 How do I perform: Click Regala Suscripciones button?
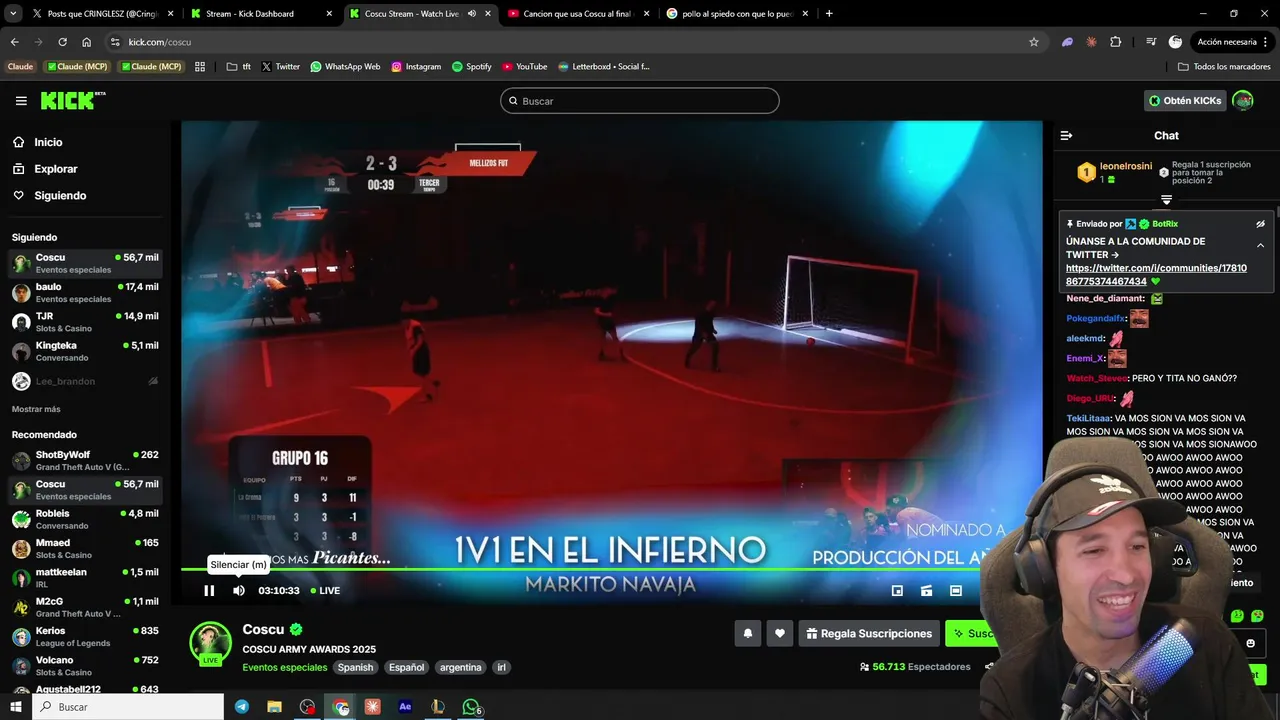[x=869, y=633]
